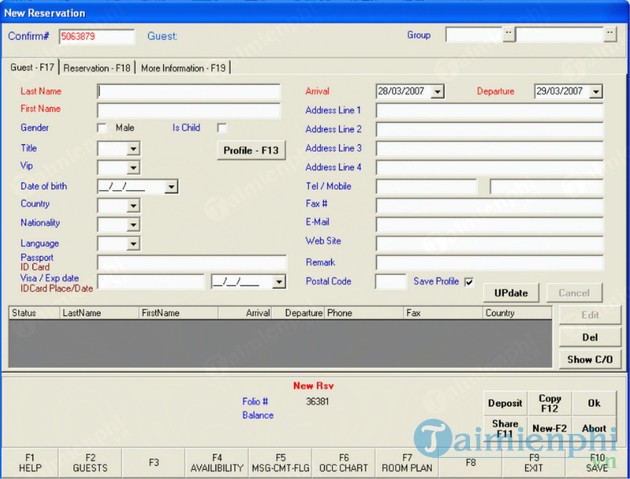Check the Male gender checkbox

coord(102,128)
